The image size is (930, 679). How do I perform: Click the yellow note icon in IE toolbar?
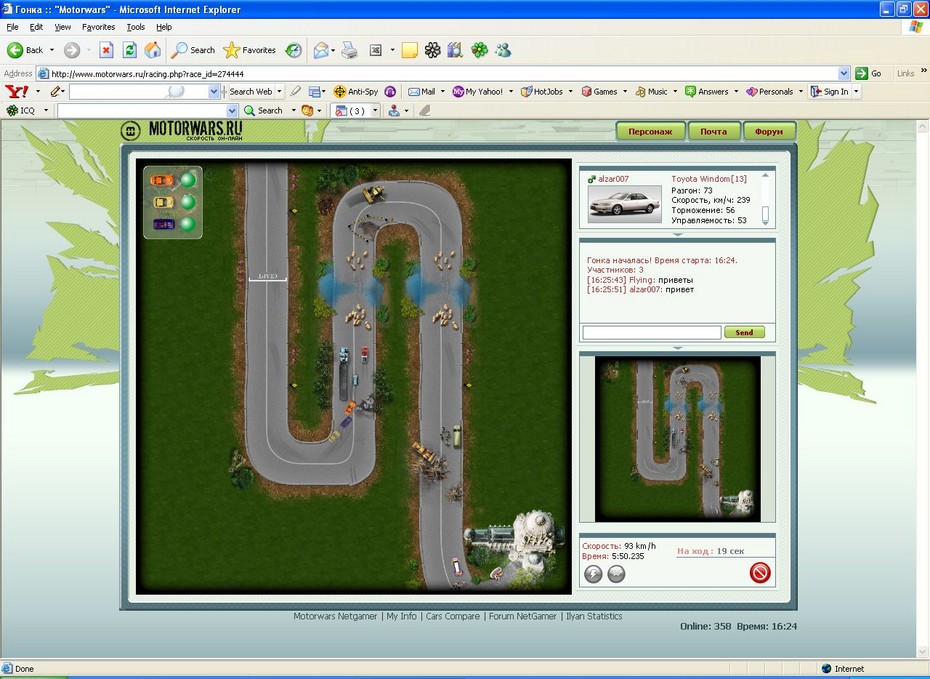point(409,50)
